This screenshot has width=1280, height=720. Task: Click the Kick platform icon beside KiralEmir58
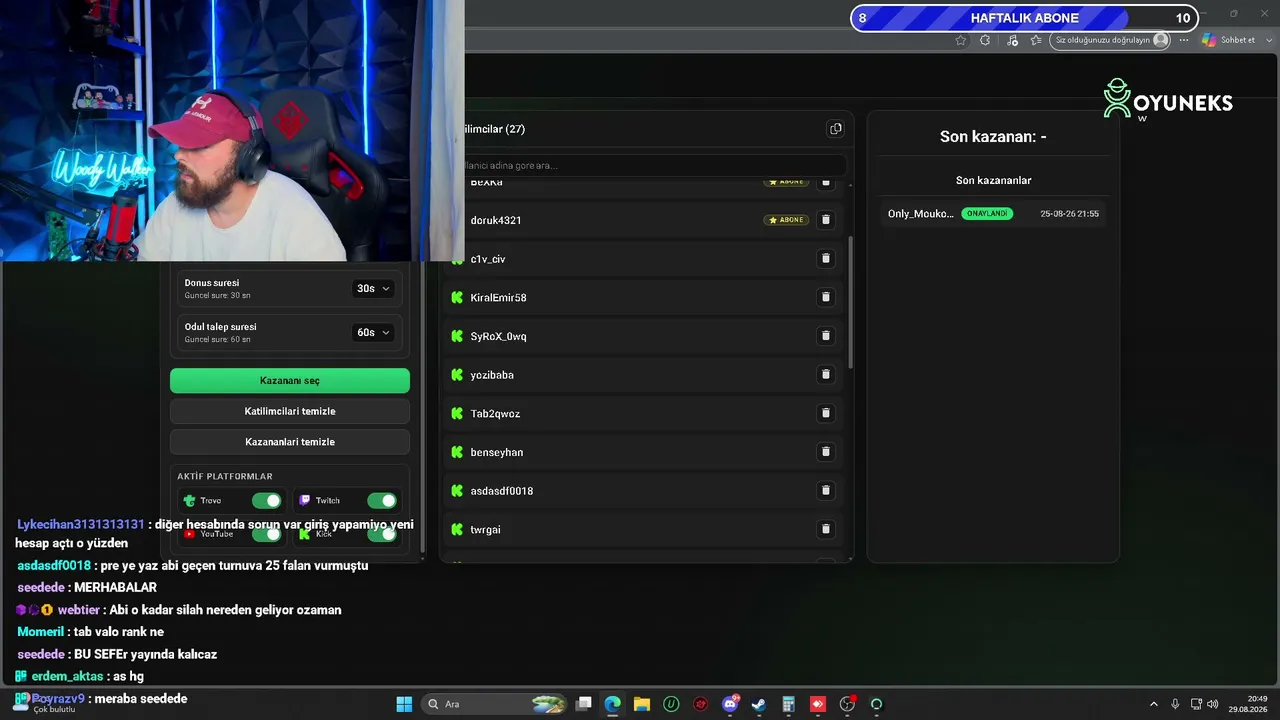click(457, 297)
